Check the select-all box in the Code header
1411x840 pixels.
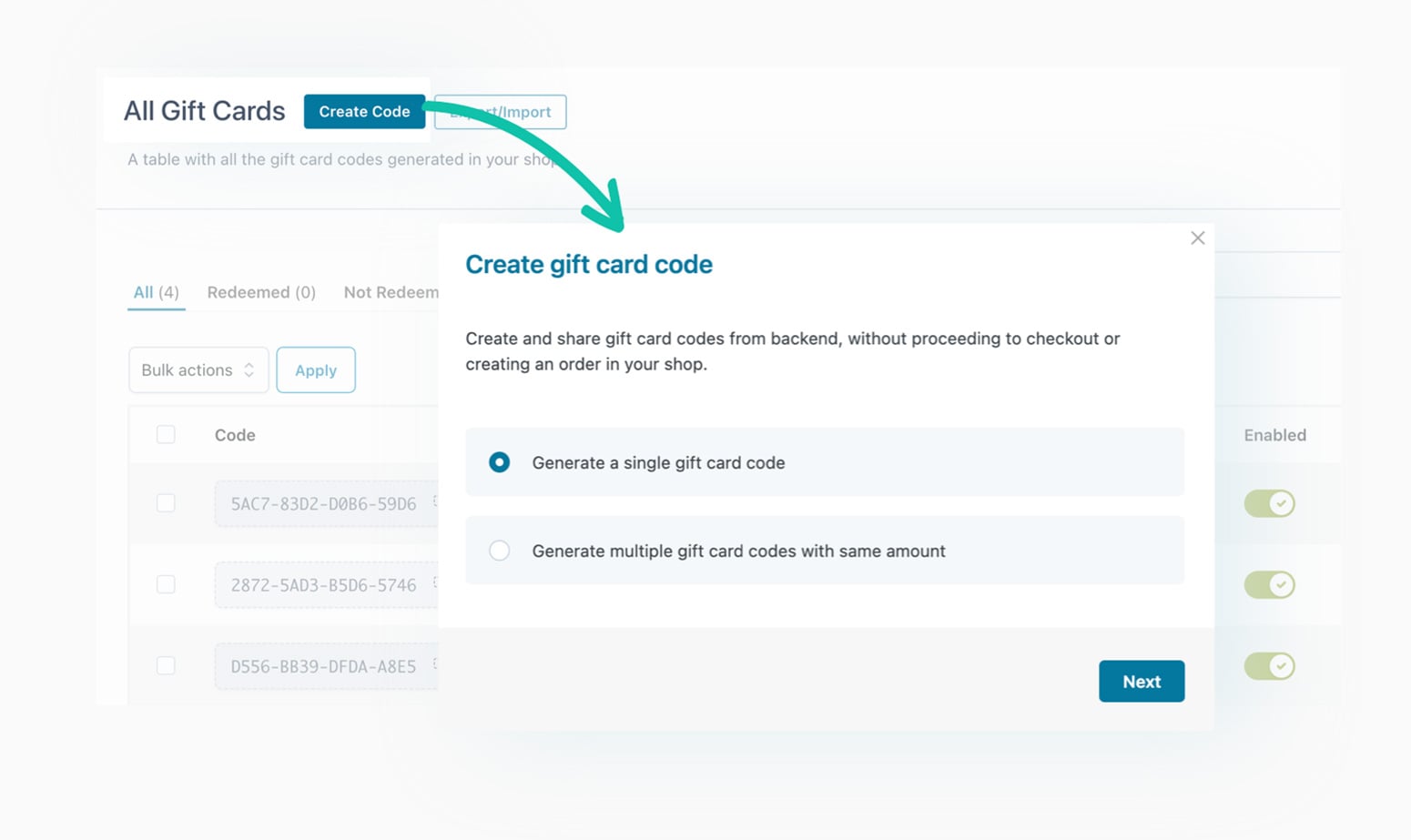tap(166, 435)
